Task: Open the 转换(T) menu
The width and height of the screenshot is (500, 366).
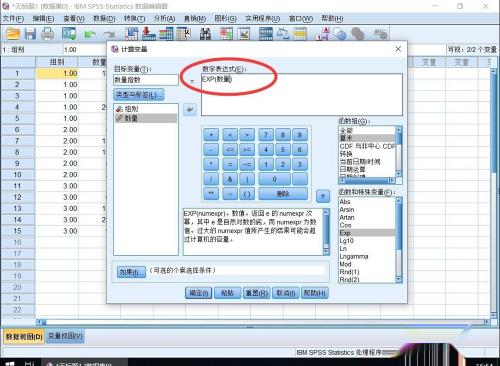Action: pos(134,18)
